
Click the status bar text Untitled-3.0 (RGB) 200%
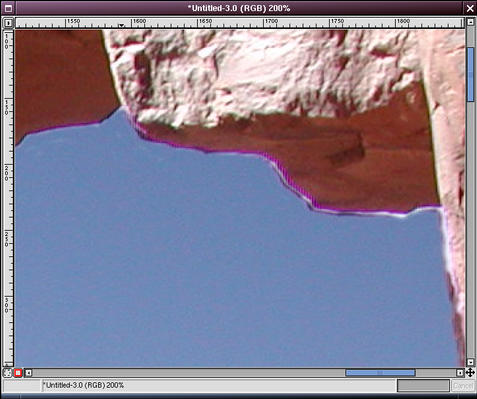point(84,385)
